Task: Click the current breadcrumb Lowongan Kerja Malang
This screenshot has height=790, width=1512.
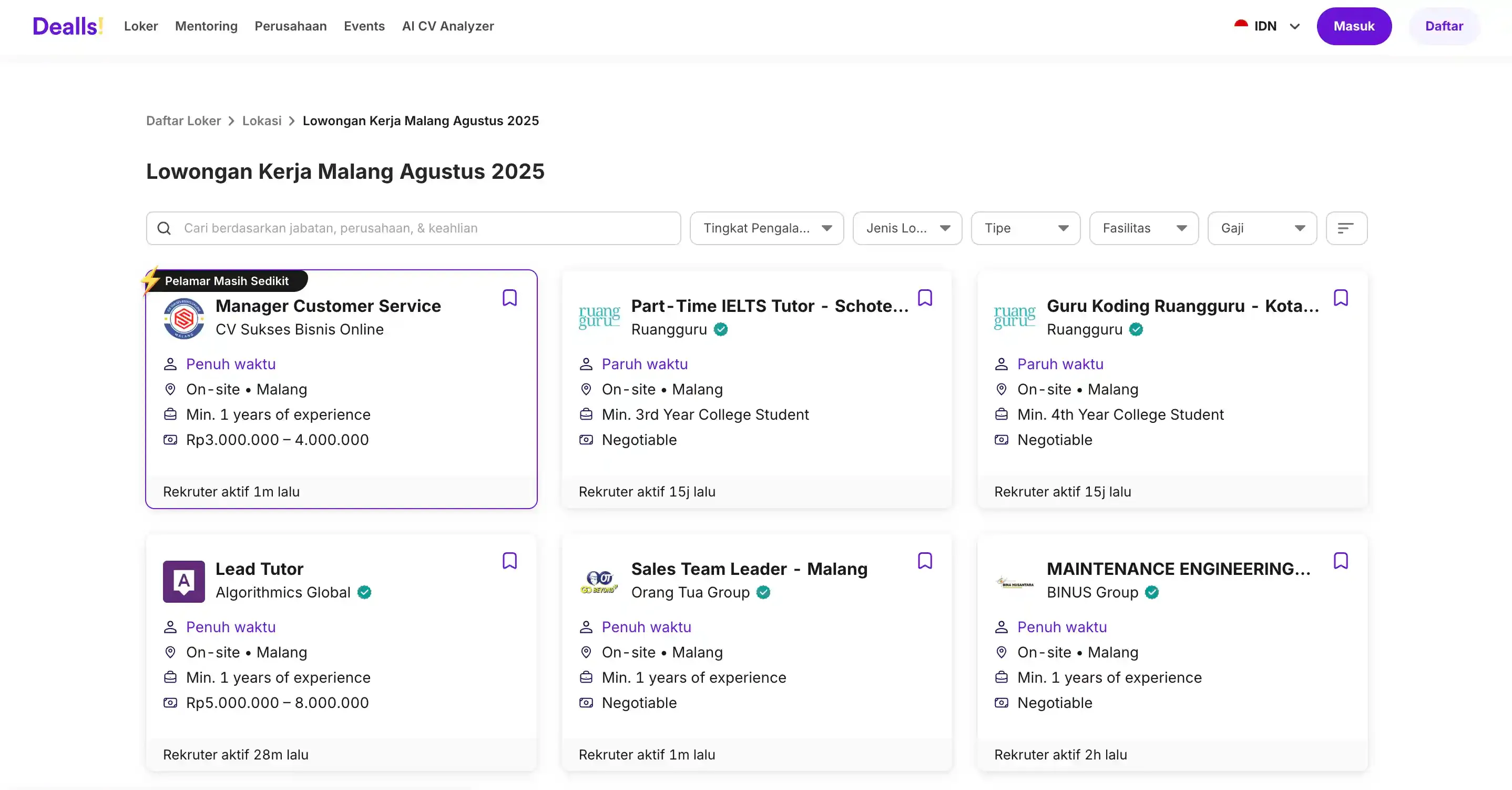Action: click(x=420, y=120)
